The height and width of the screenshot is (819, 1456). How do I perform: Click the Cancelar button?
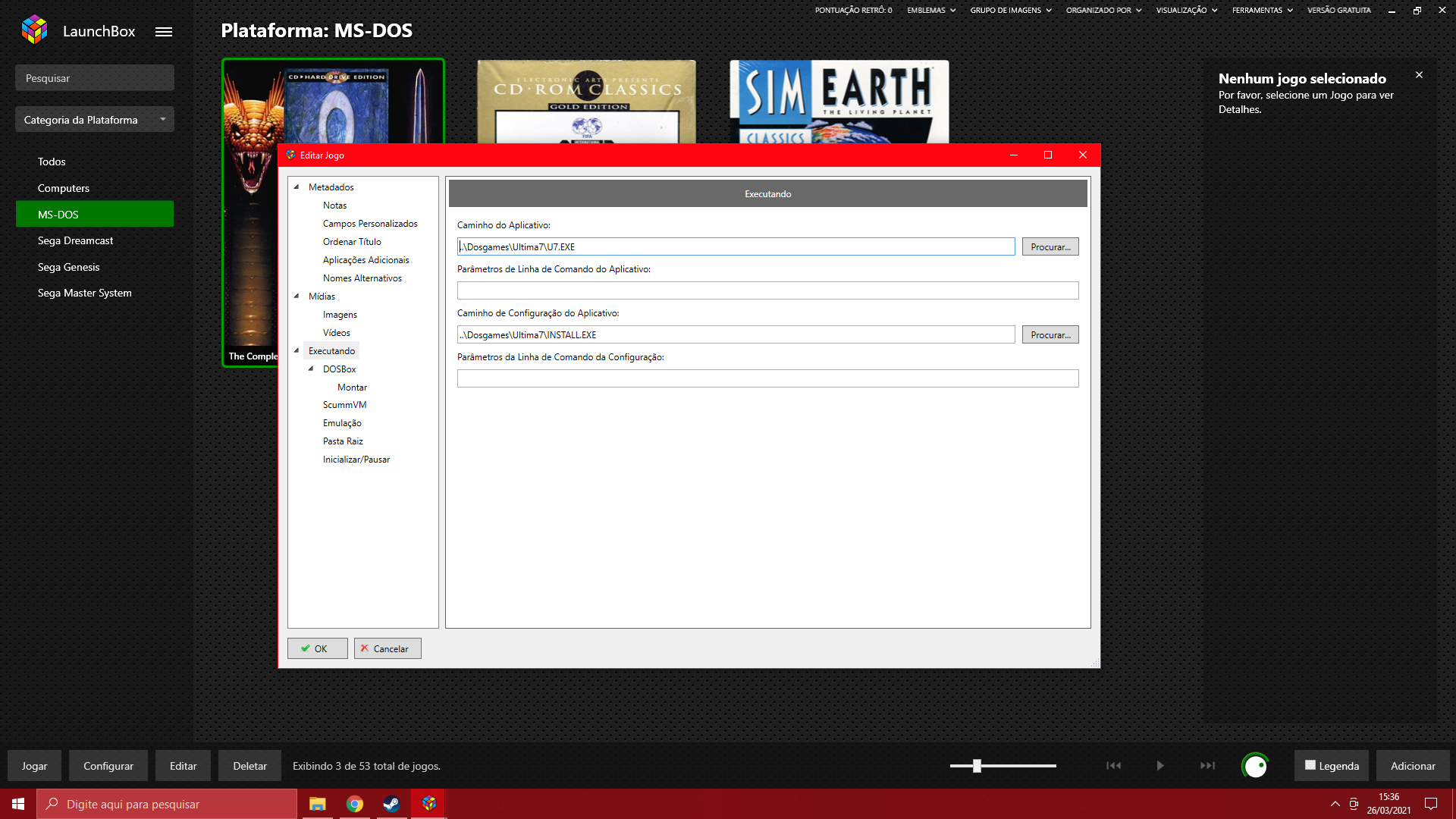coord(388,648)
